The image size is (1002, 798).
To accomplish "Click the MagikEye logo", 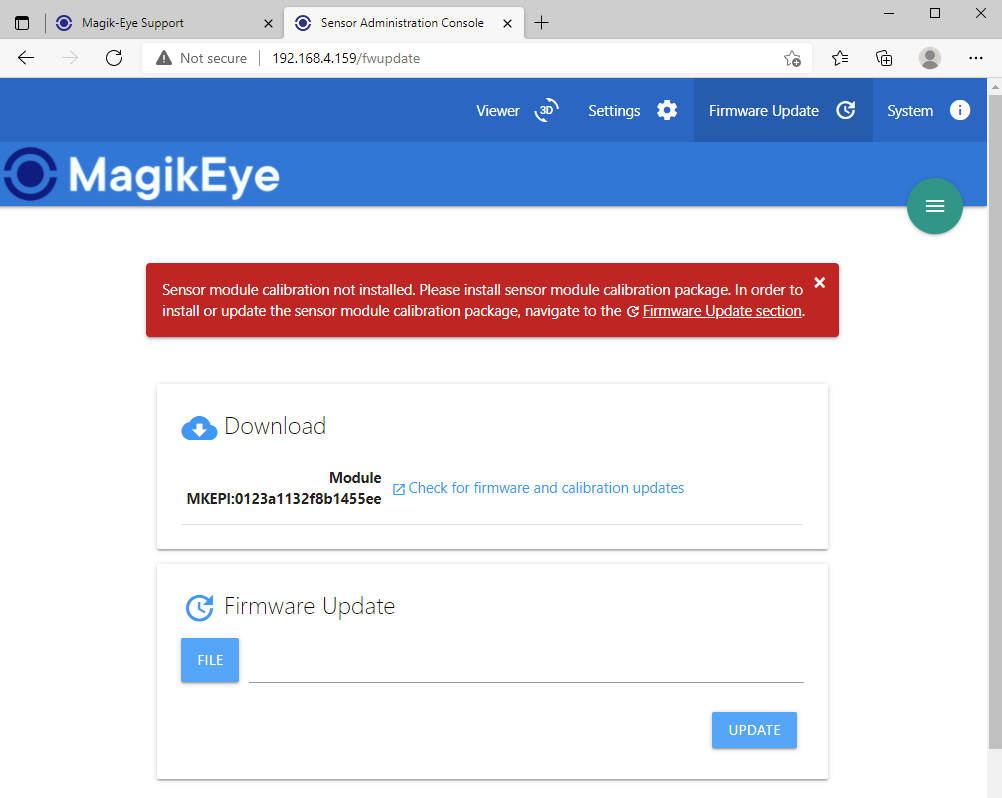I will pos(142,174).
